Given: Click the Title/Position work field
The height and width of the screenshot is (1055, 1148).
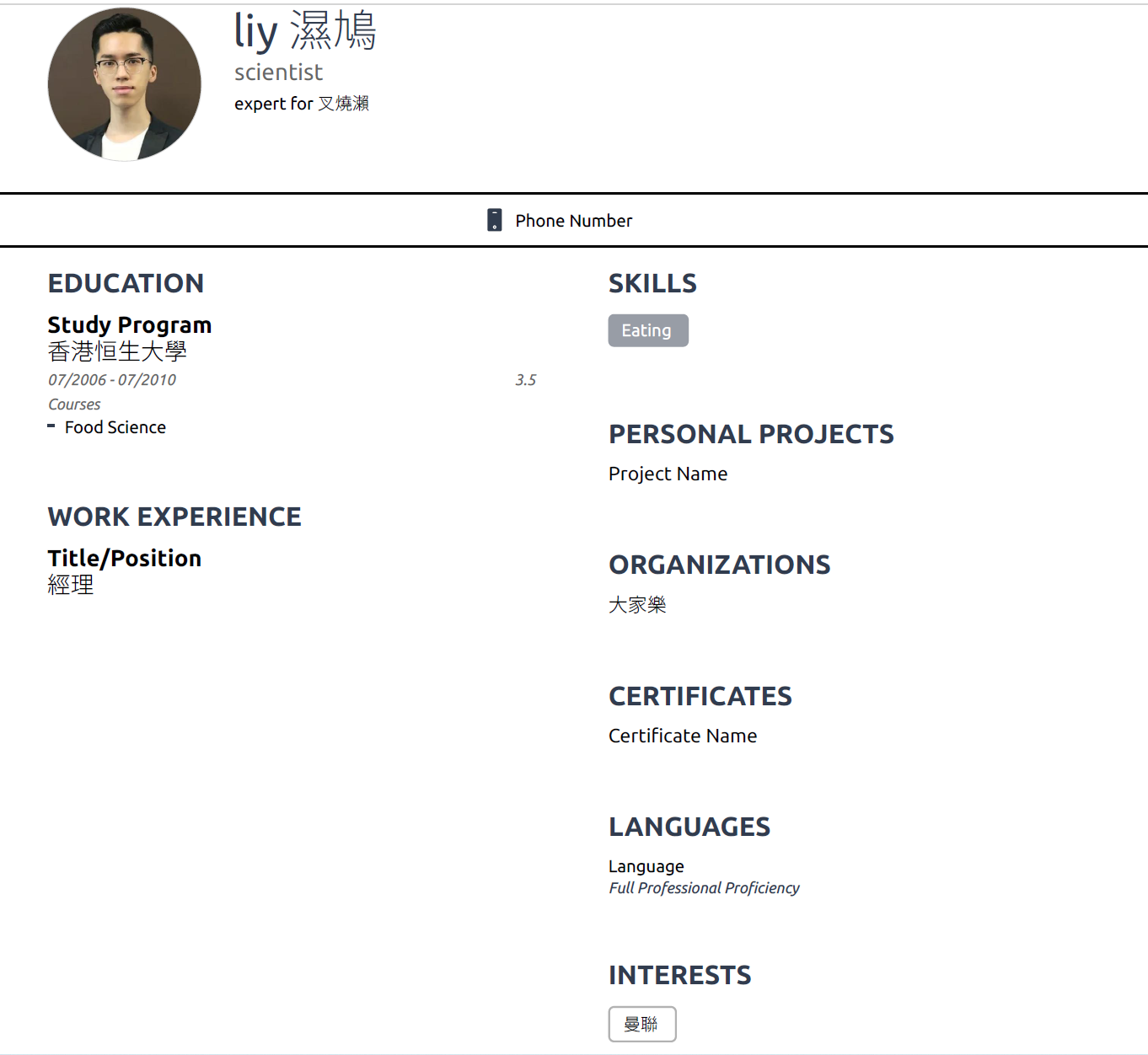Looking at the screenshot, I should pyautogui.click(x=124, y=558).
